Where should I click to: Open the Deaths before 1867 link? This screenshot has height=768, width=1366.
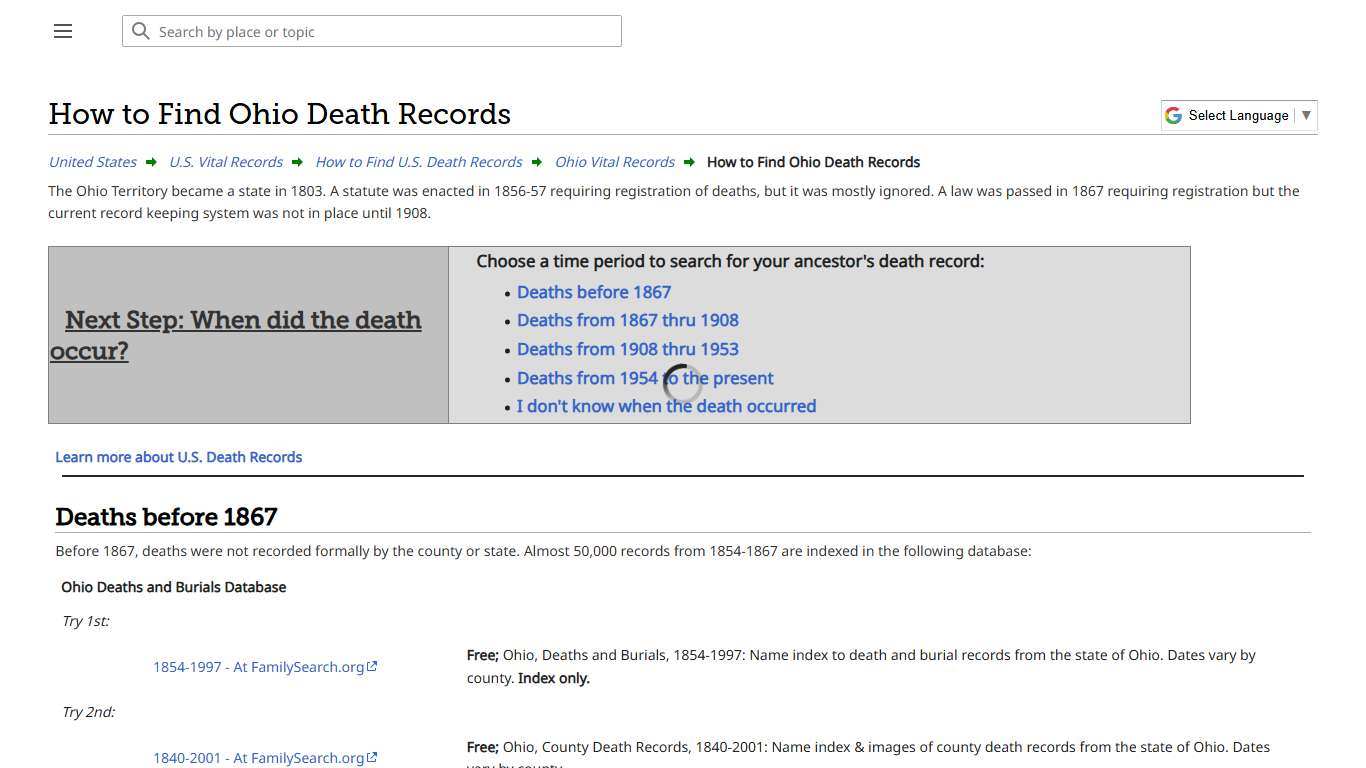593,291
